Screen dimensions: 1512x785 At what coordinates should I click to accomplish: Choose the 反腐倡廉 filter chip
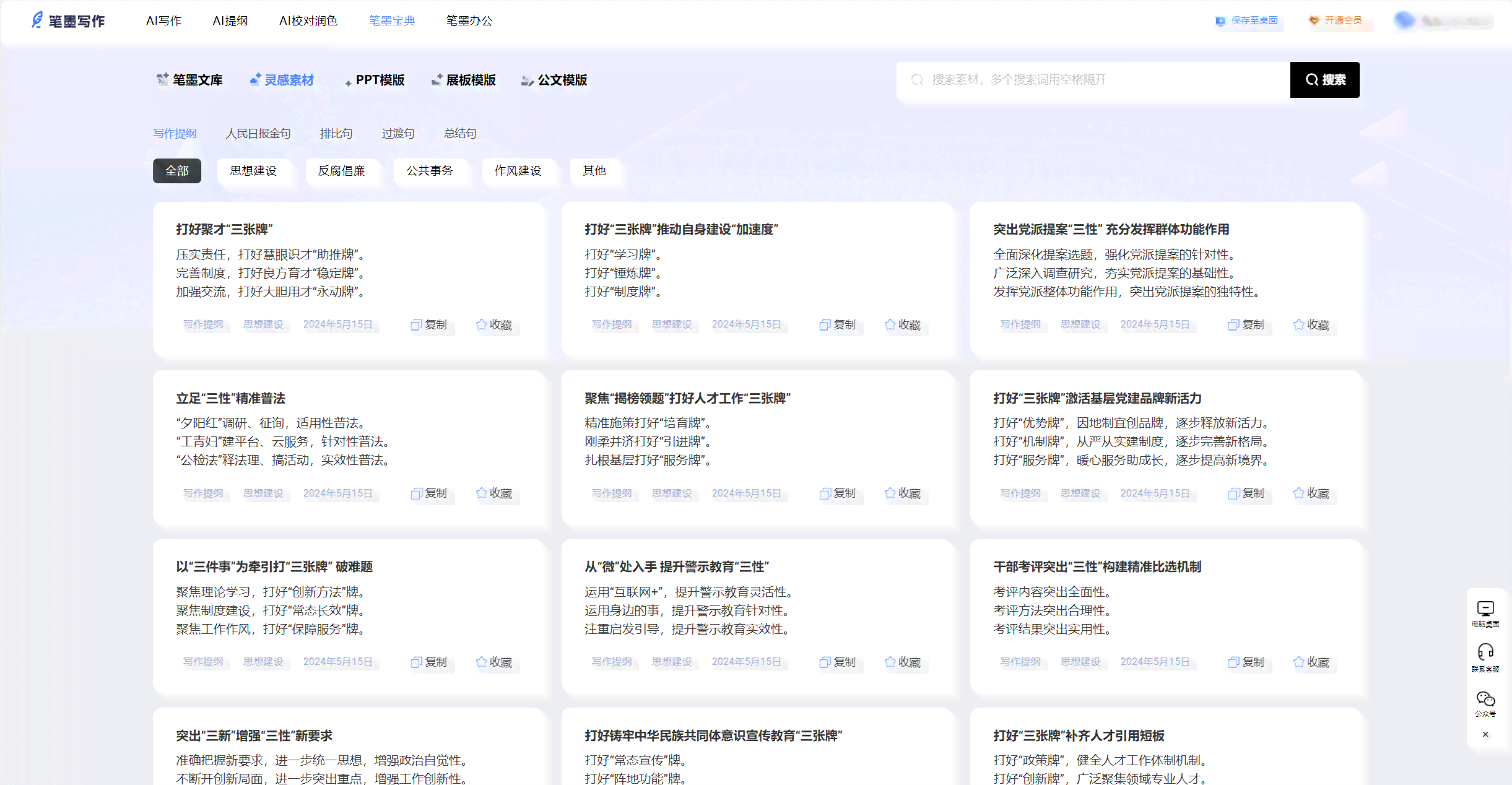click(342, 171)
